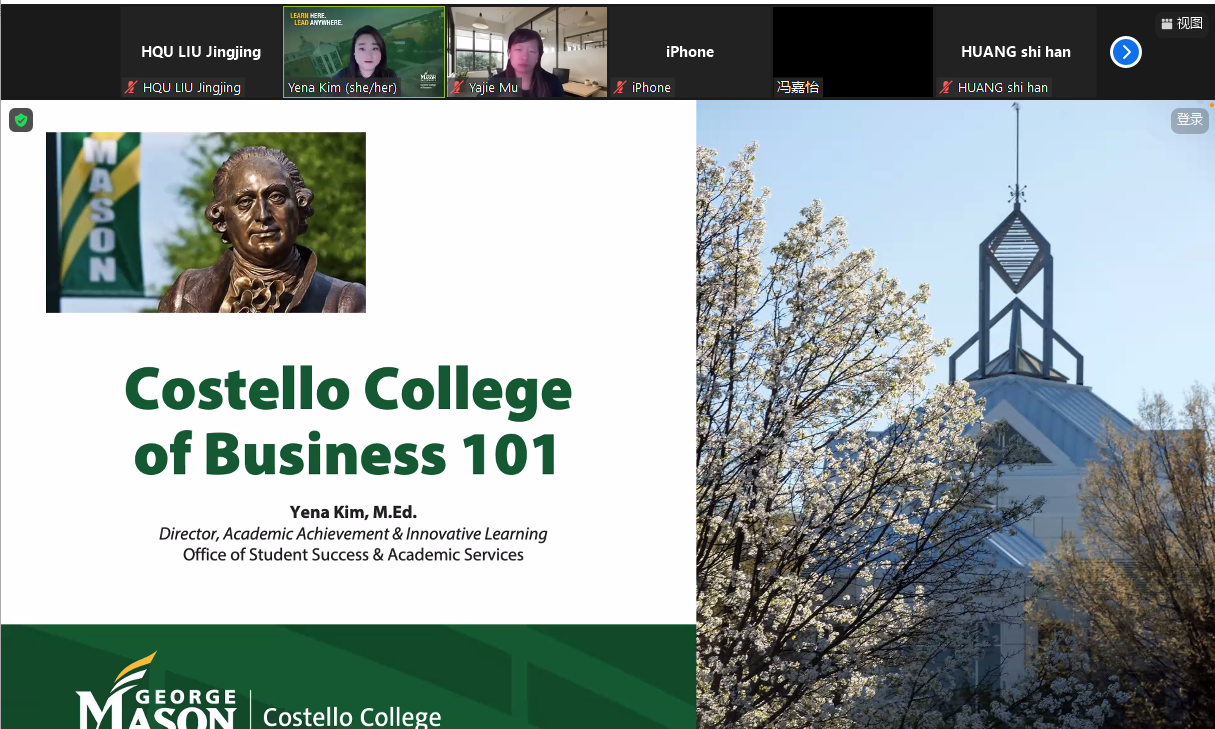
Task: Click the Costello College of Business 101 title
Action: 348,421
